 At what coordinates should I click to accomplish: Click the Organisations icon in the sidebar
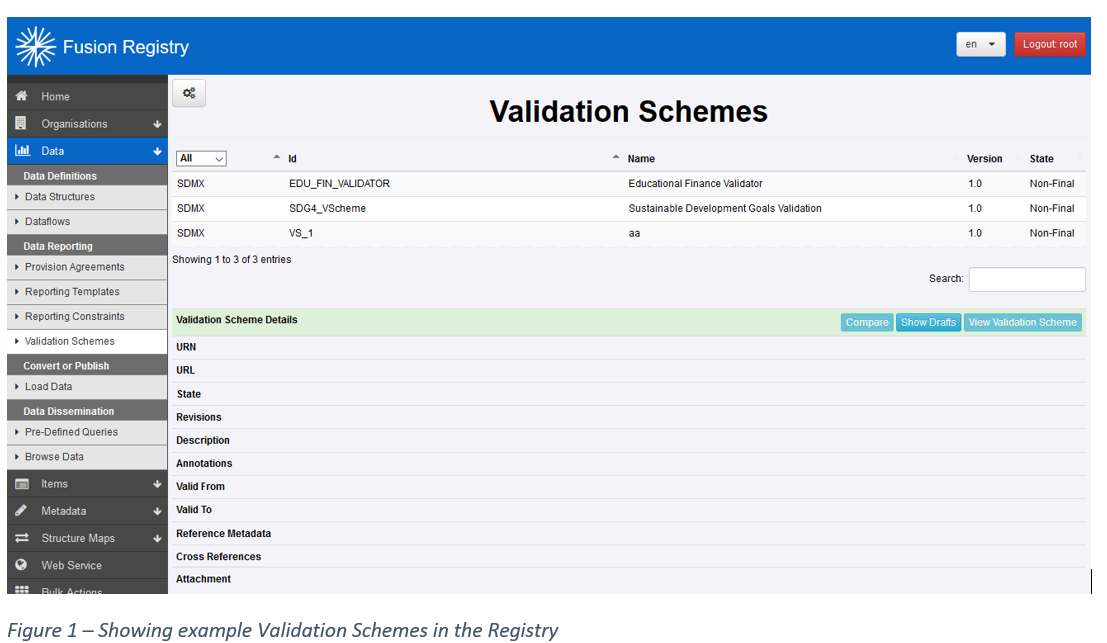coord(19,123)
